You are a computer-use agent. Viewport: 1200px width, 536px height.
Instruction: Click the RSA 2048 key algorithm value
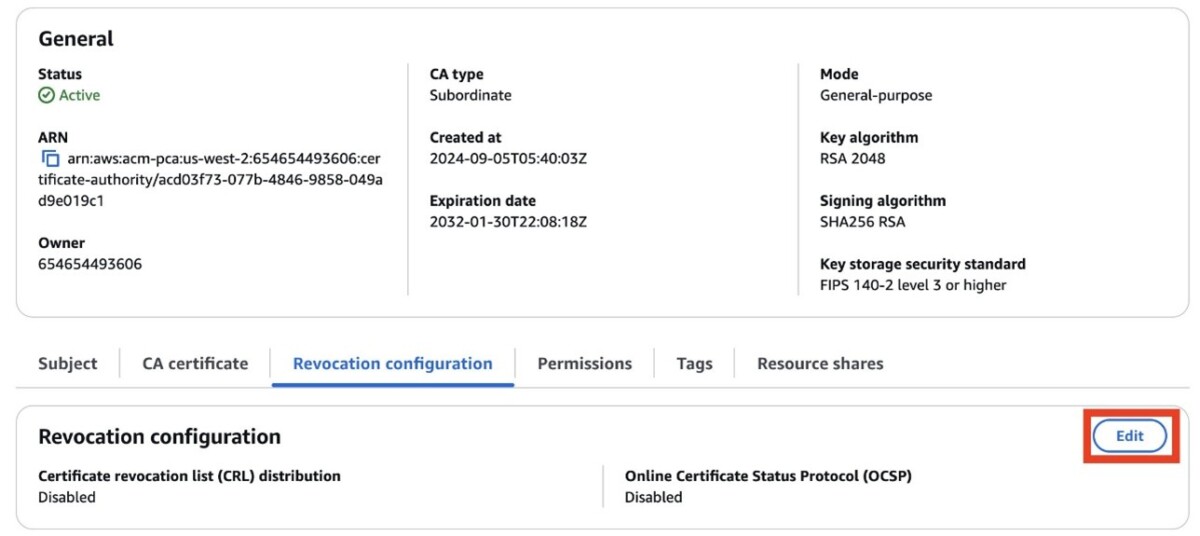click(x=852, y=159)
